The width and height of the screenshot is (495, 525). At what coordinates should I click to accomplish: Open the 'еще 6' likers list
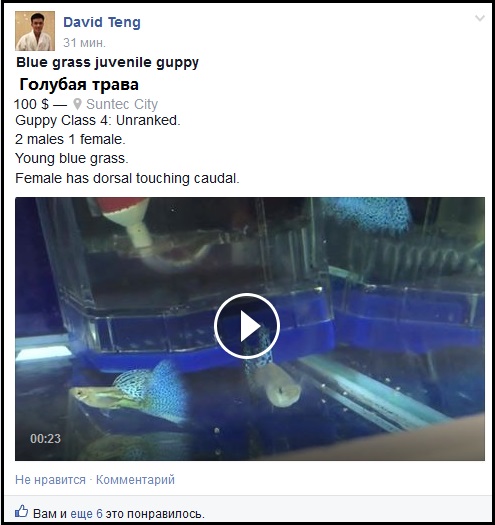click(x=86, y=514)
